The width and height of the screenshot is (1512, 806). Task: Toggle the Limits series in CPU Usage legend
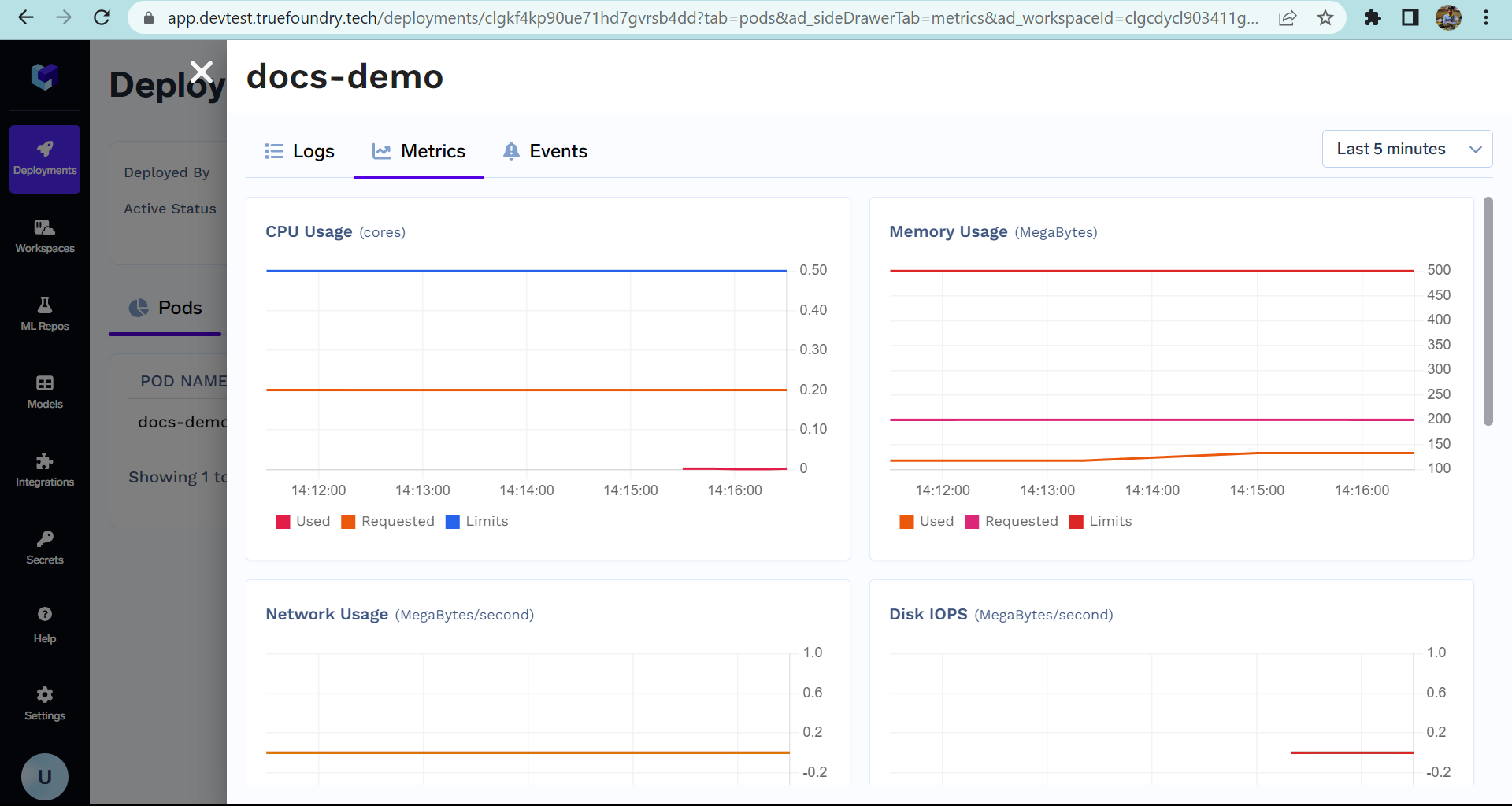point(477,522)
